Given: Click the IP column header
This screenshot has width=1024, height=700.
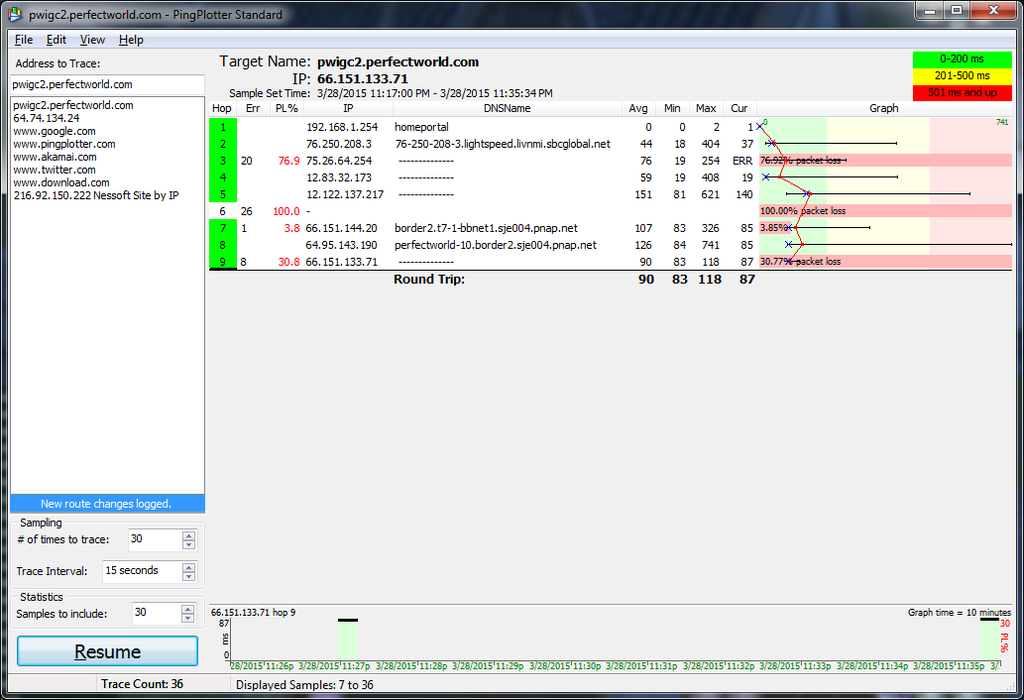Looking at the screenshot, I should (x=348, y=108).
